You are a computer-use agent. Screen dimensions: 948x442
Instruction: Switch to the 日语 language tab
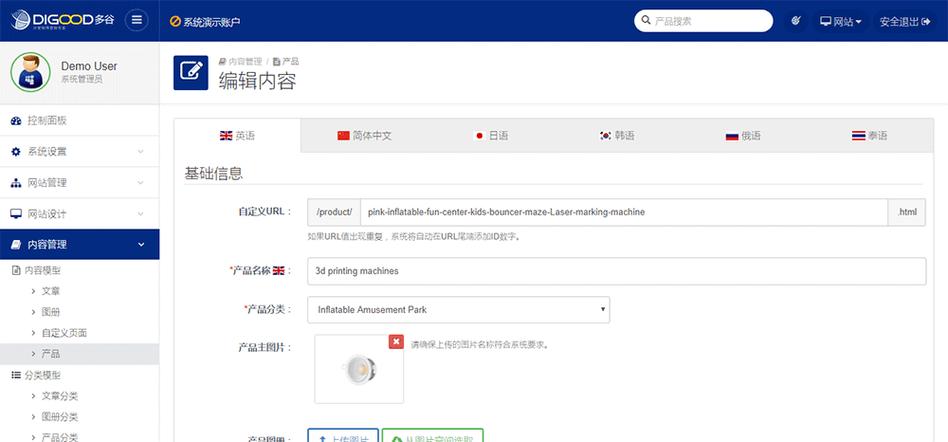click(491, 136)
